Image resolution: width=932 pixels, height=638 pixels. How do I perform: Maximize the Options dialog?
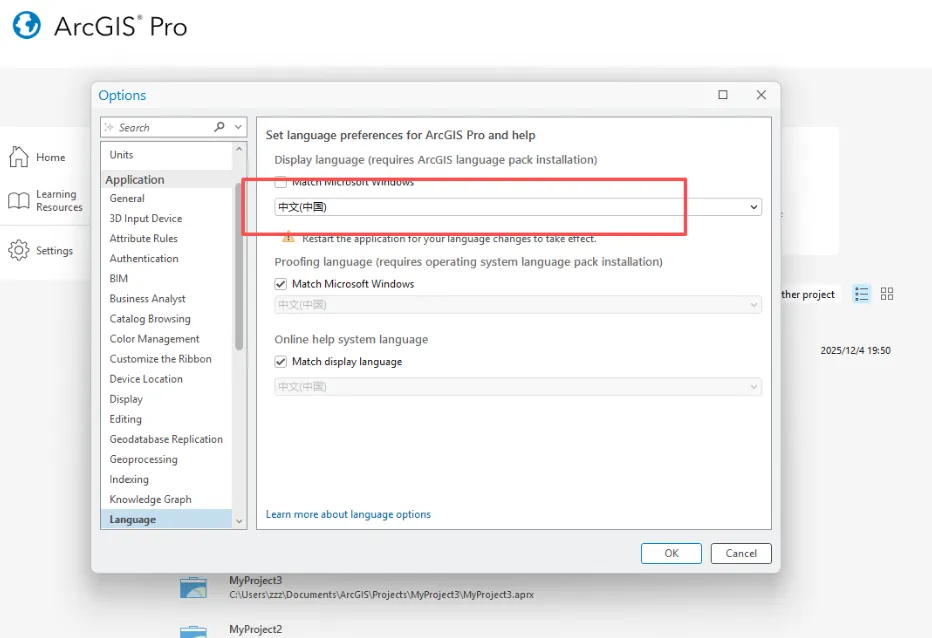723,95
